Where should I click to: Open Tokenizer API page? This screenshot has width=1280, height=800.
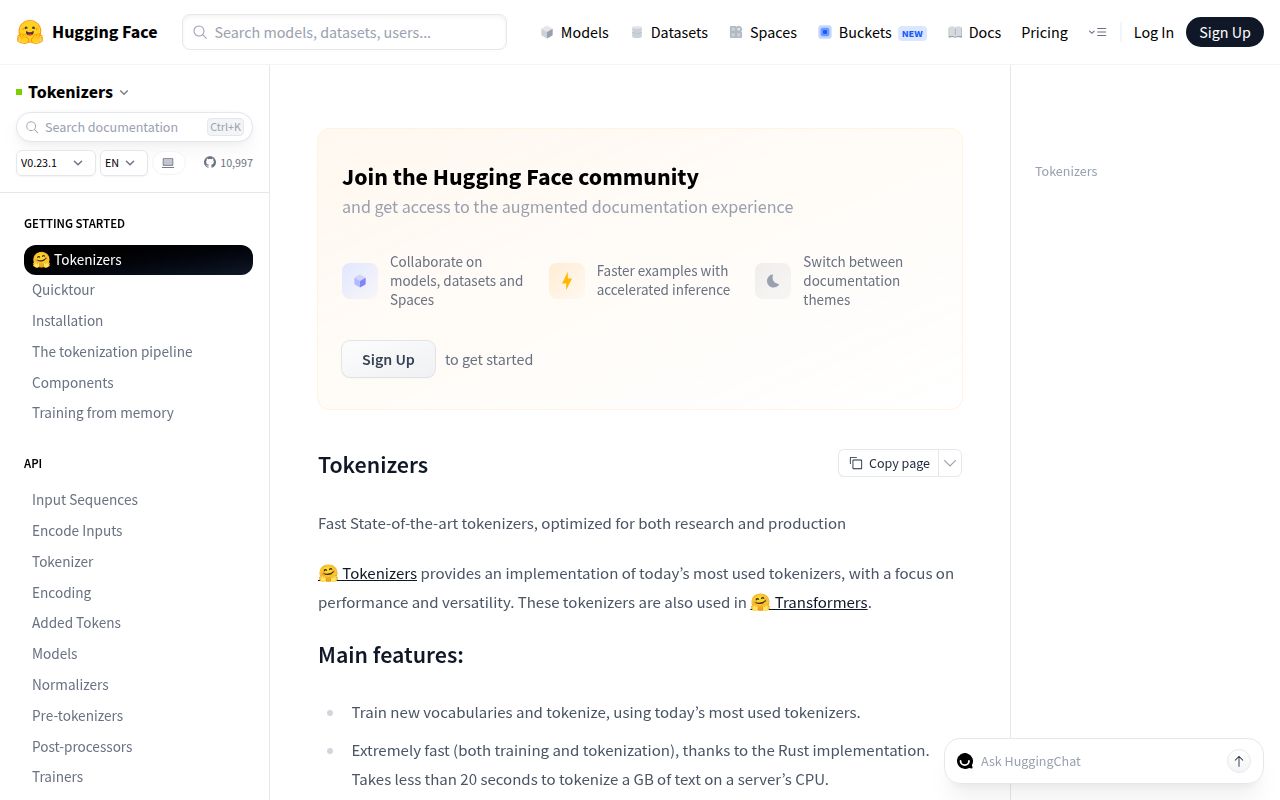(63, 562)
